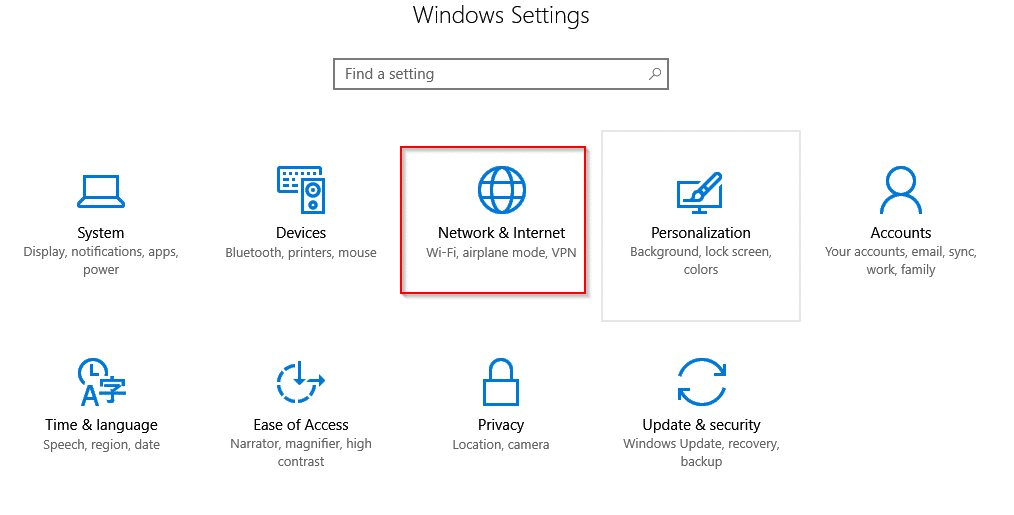This screenshot has width=1014, height=515.
Task: Click the Update & security refresh arrows icon
Action: 702,382
